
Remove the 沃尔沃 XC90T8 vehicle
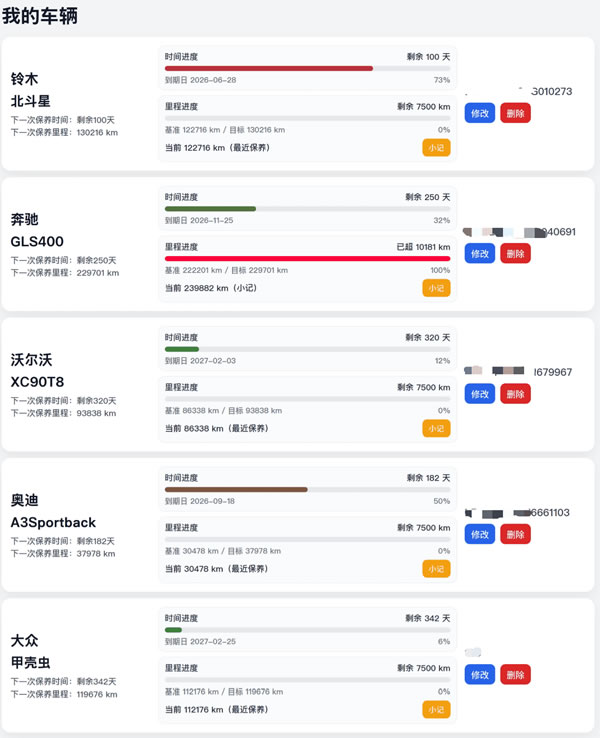coord(515,394)
